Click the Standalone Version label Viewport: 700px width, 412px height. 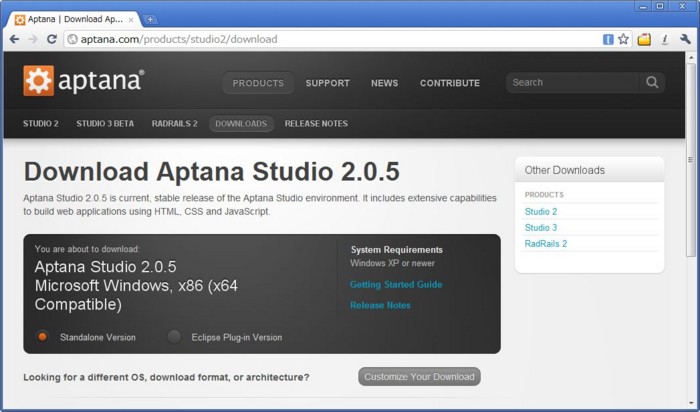98,337
